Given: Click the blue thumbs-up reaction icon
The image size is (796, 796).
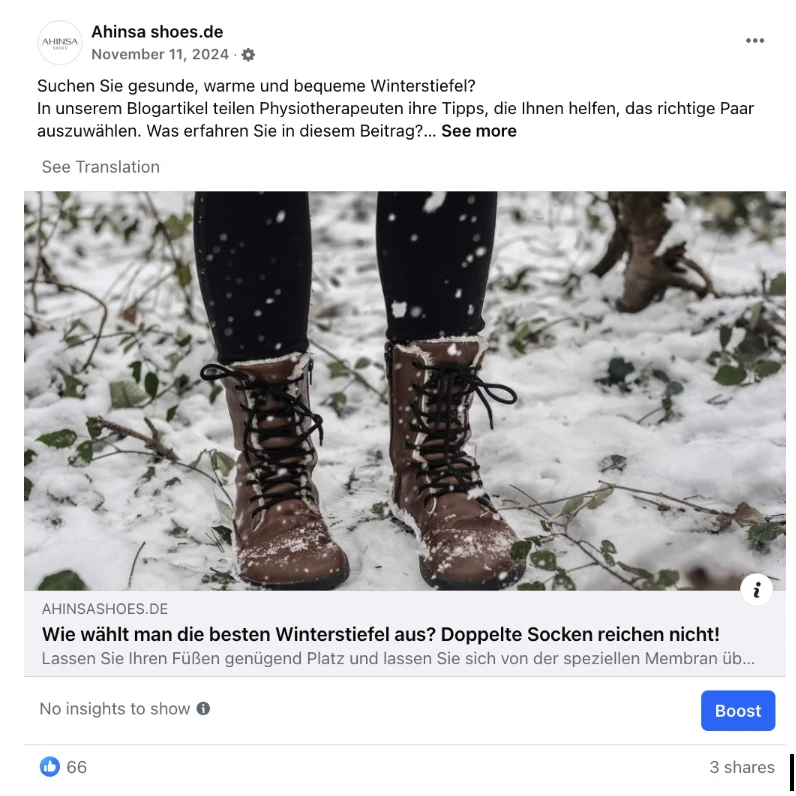Looking at the screenshot, I should tap(50, 767).
